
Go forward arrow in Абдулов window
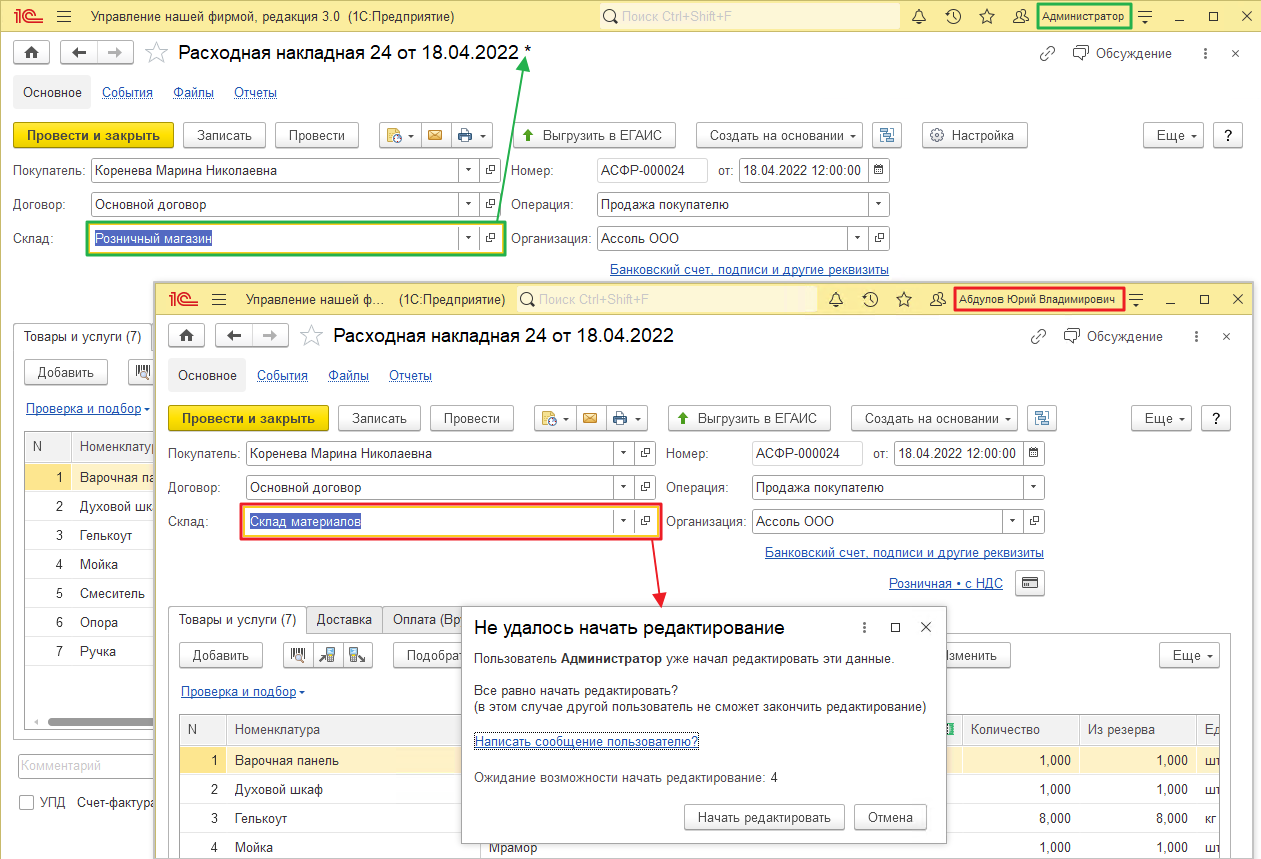270,336
